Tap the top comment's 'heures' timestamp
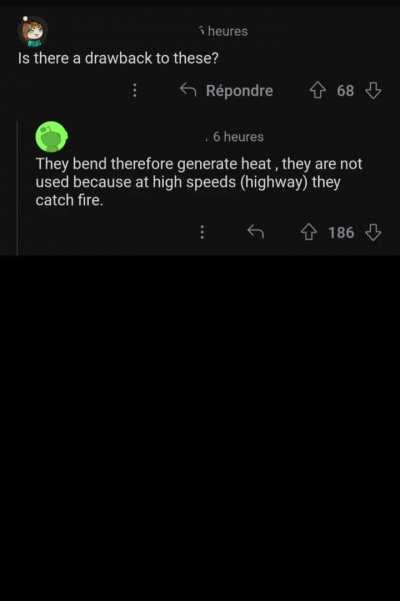Image resolution: width=400 pixels, height=601 pixels. [223, 31]
